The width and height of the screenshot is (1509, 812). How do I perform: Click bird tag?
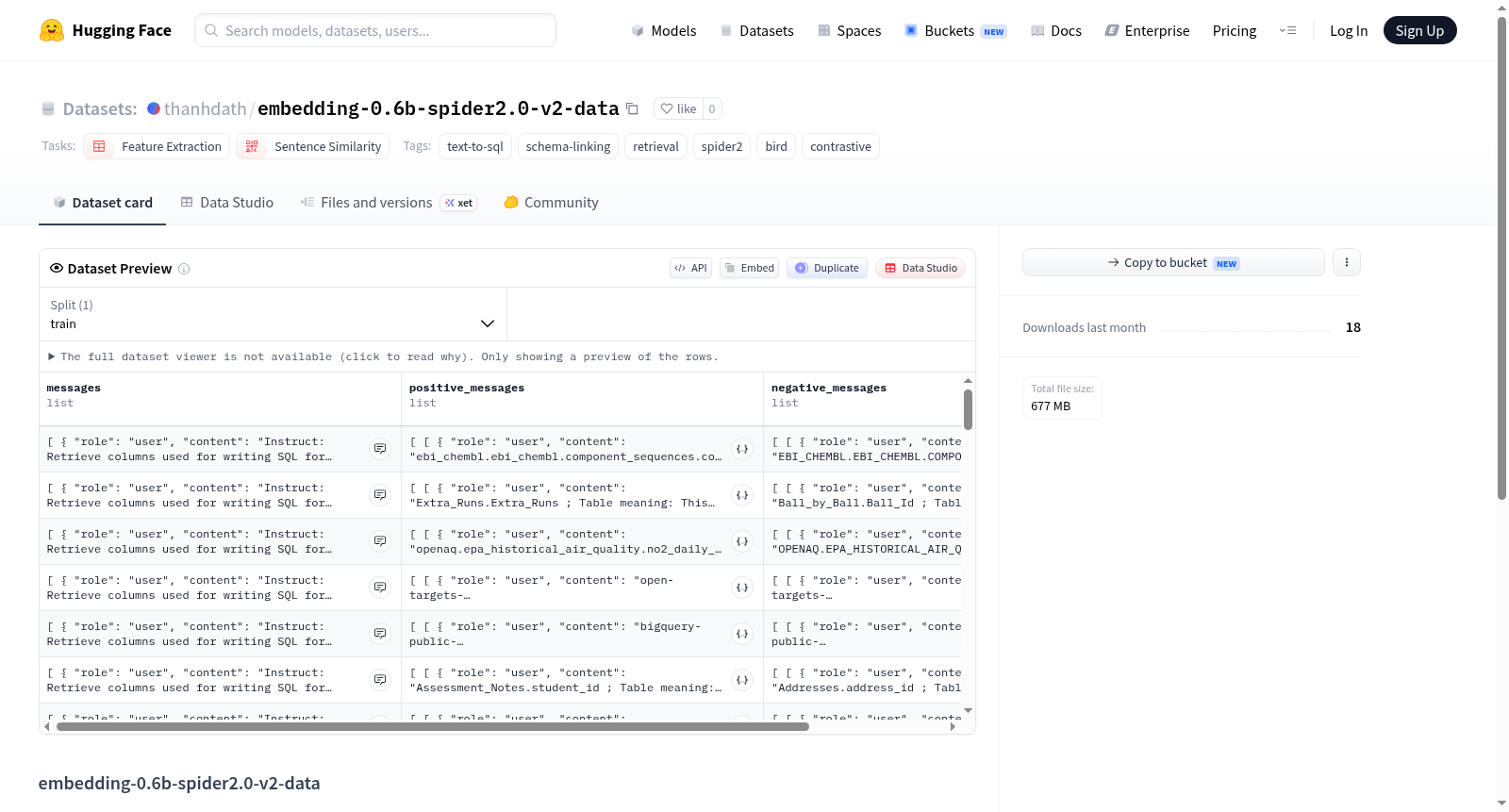pyautogui.click(x=776, y=146)
